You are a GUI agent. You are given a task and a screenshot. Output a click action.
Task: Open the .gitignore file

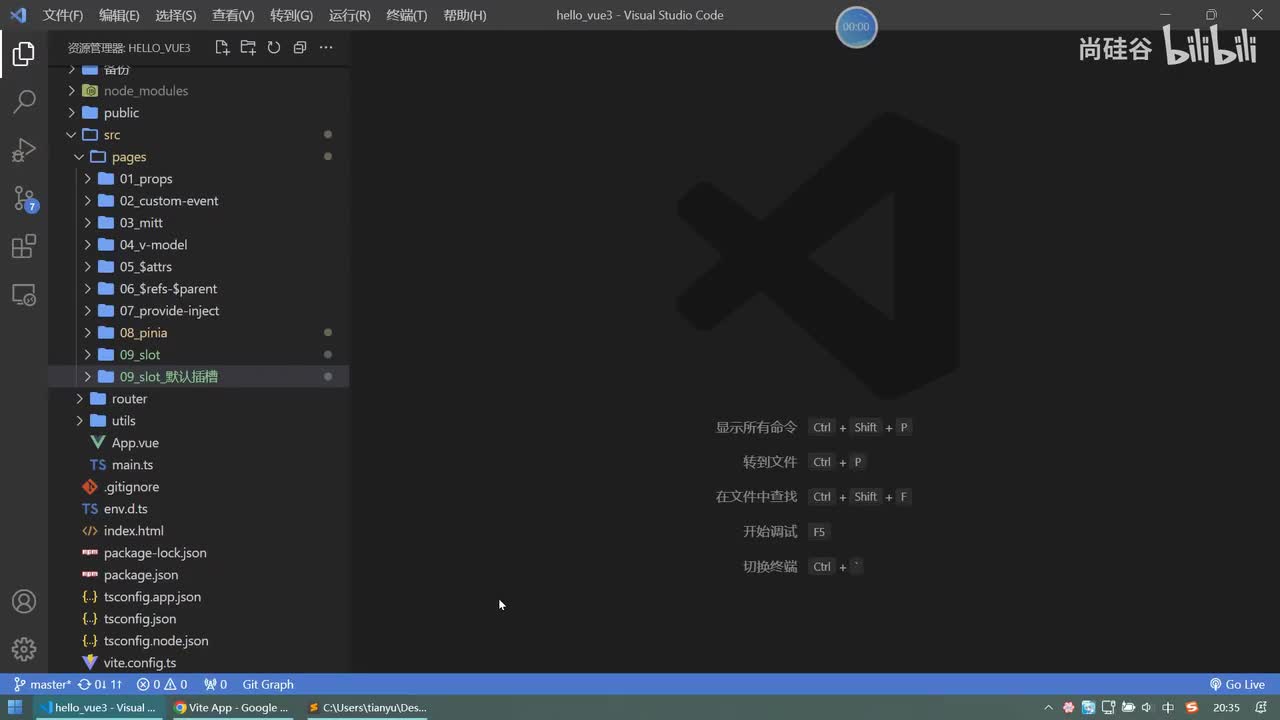click(198, 487)
